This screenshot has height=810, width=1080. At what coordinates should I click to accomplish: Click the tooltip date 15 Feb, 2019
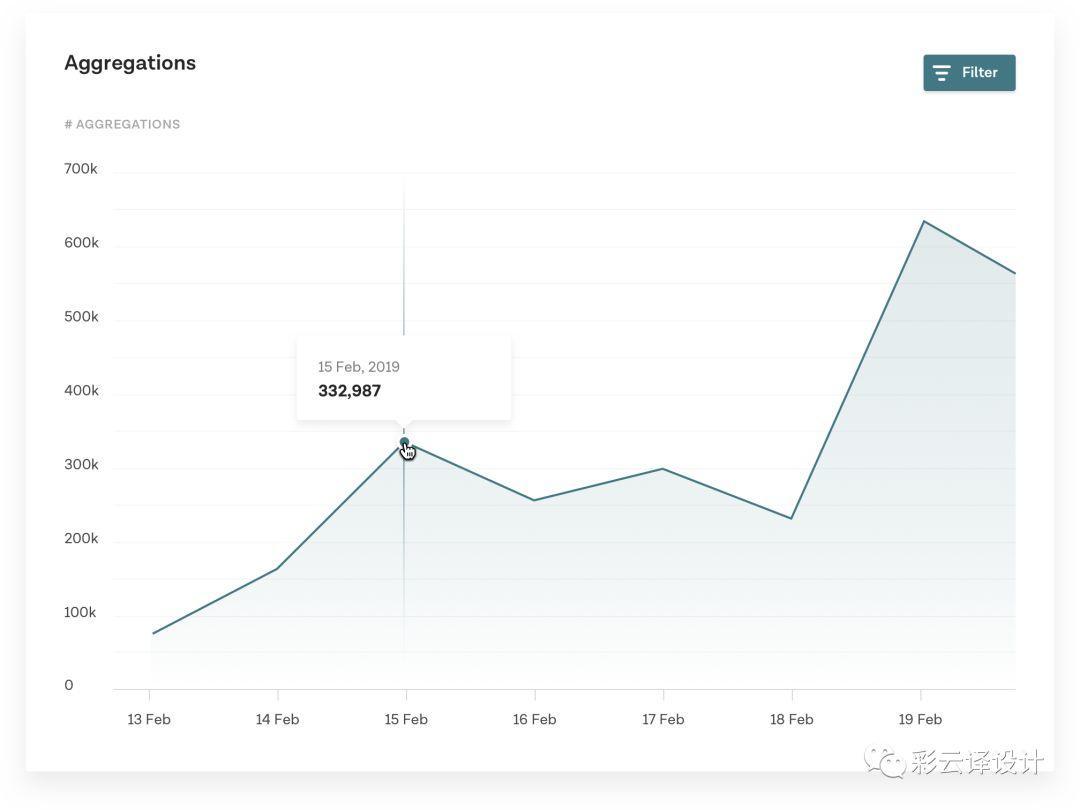[x=358, y=367]
